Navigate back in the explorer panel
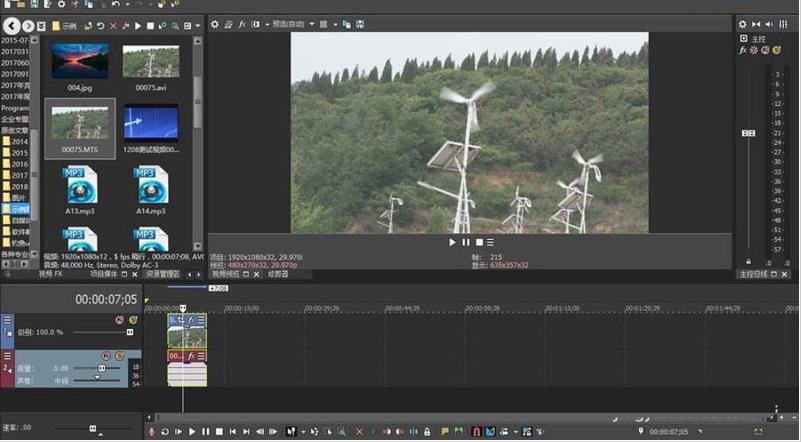The height and width of the screenshot is (442, 801). 12,26
